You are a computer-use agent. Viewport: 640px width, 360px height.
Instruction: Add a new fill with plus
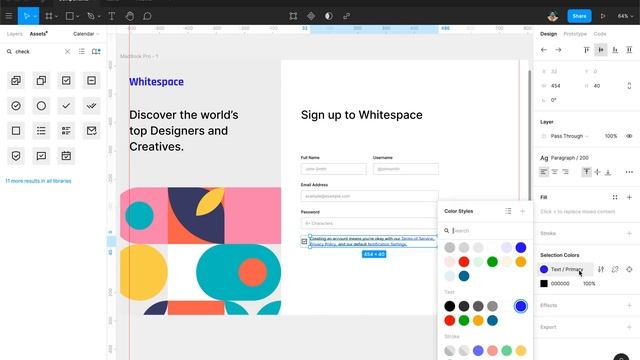click(629, 198)
